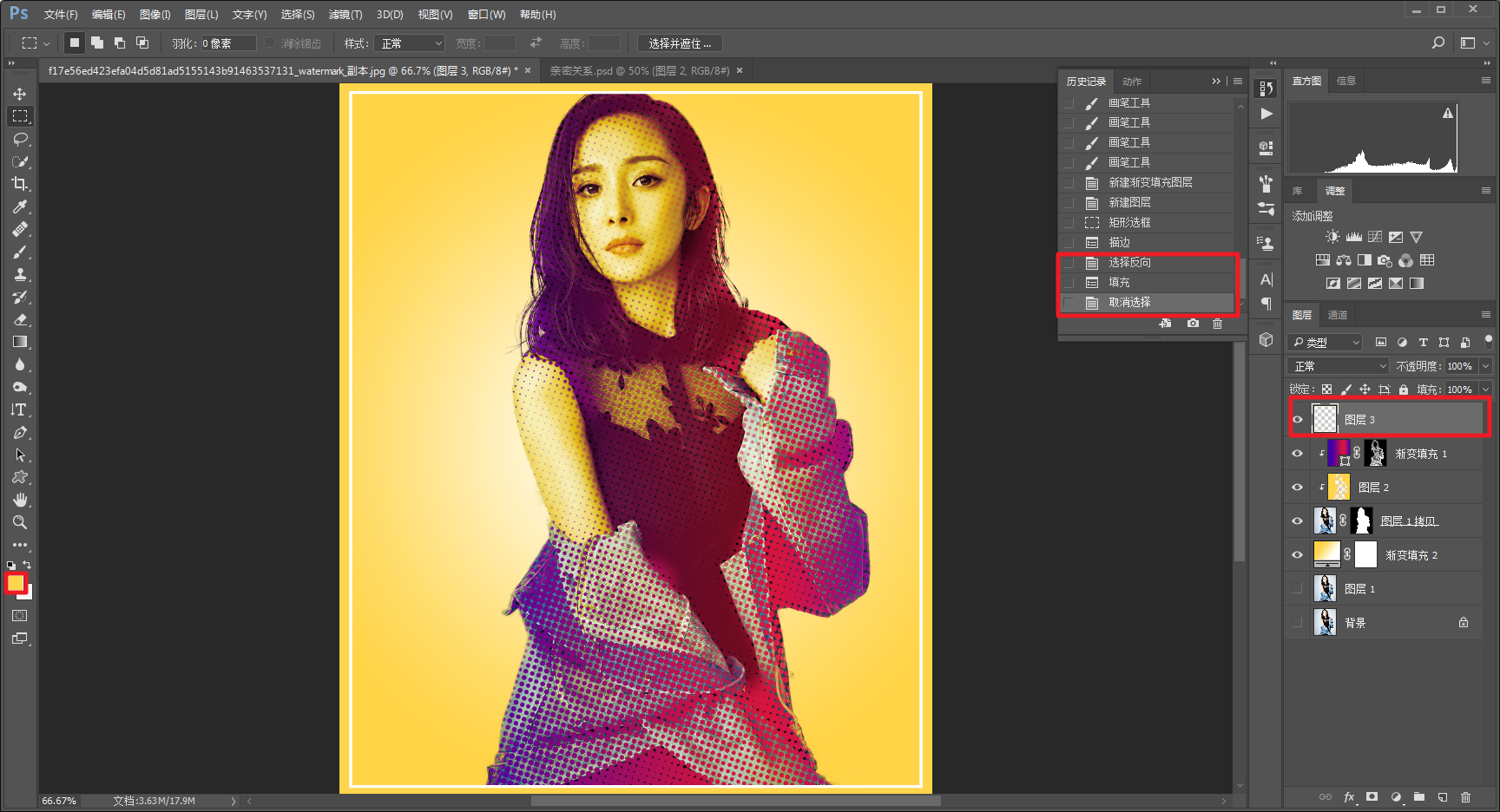Click 选择并遮住 button
The height and width of the screenshot is (812, 1500).
pos(680,43)
